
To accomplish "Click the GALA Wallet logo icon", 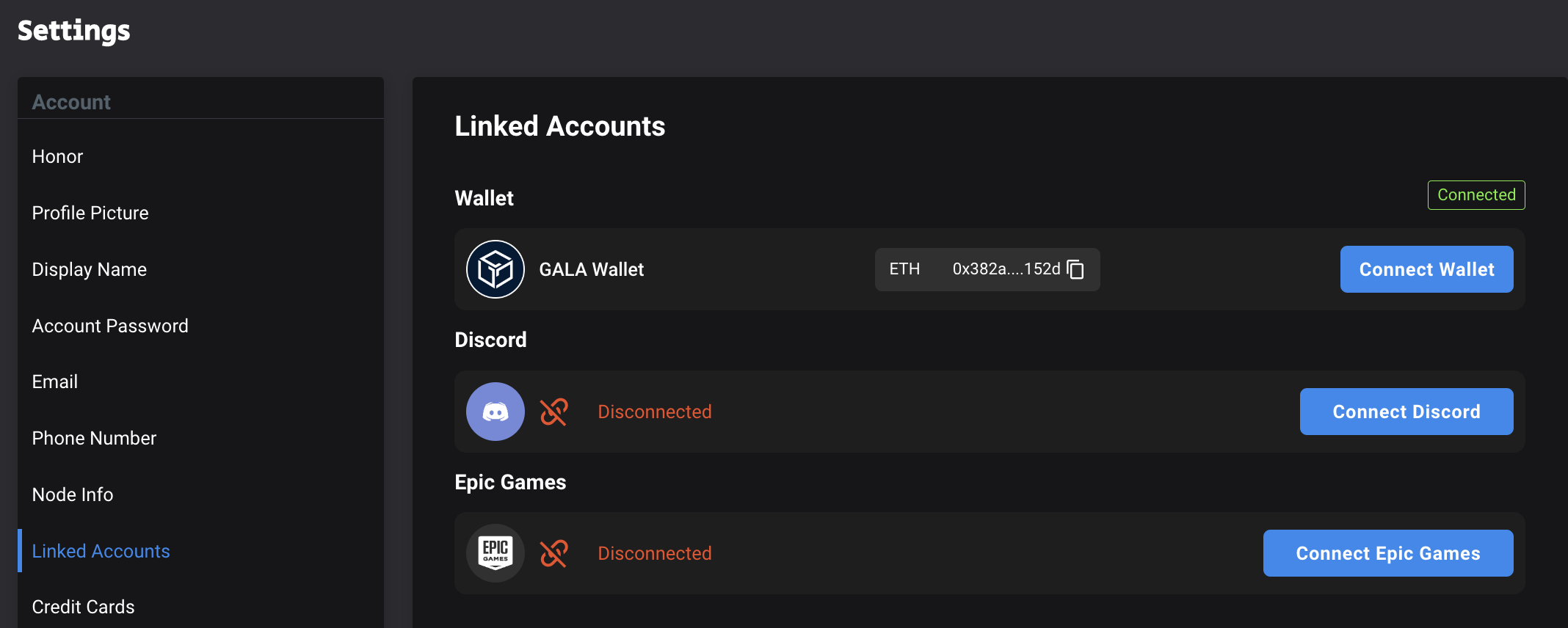I will (496, 269).
